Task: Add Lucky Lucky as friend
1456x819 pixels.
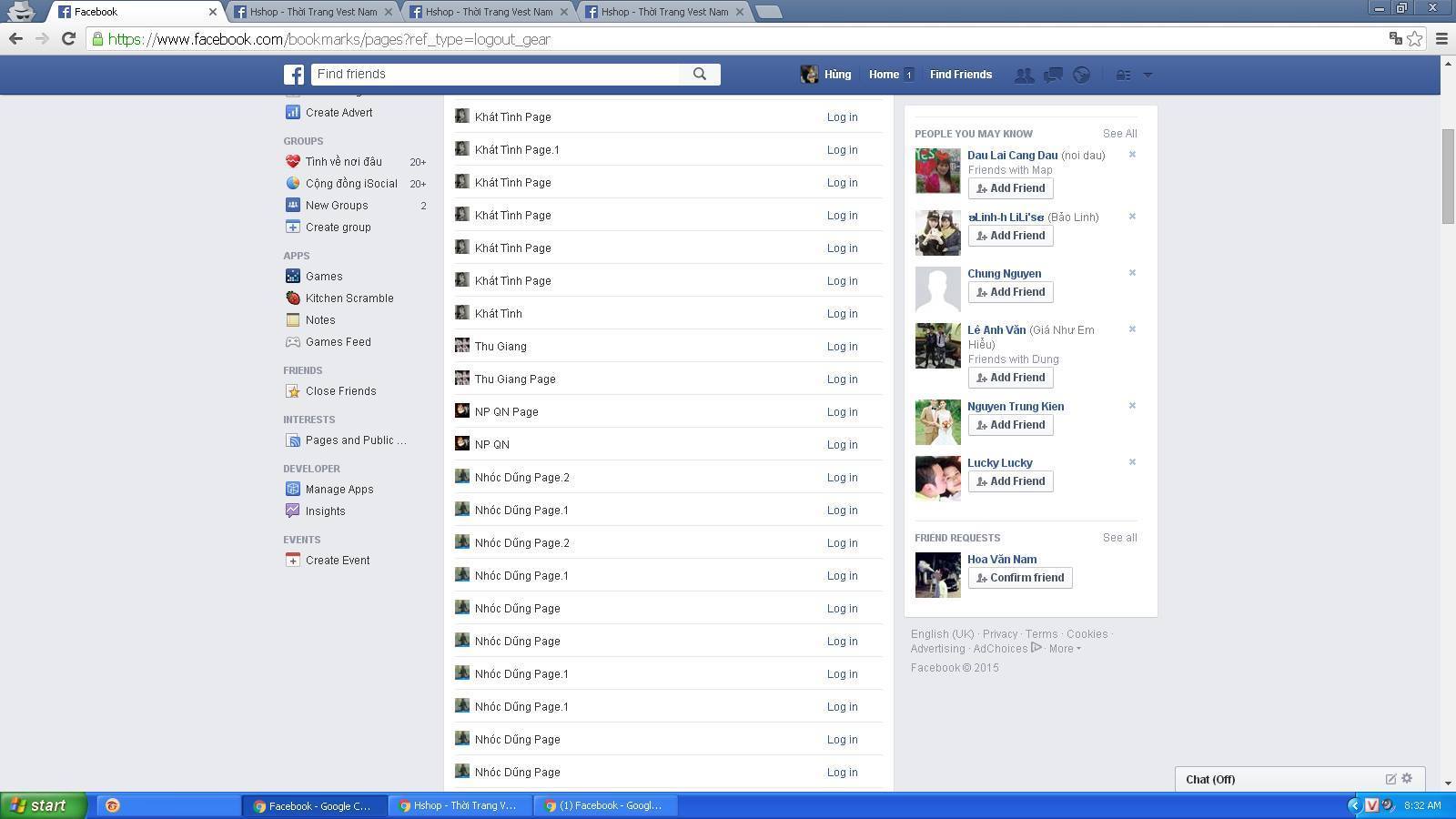Action: click(x=1010, y=481)
